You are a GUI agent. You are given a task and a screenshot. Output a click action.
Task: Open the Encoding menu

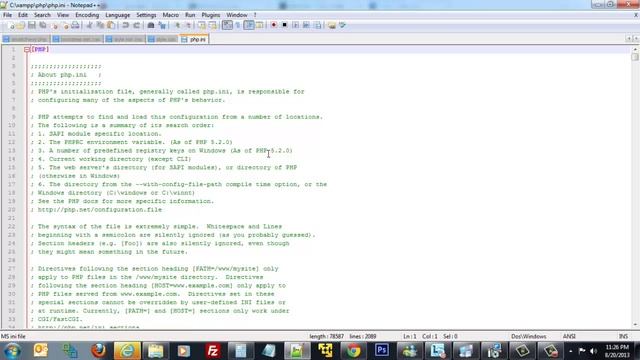tap(87, 15)
